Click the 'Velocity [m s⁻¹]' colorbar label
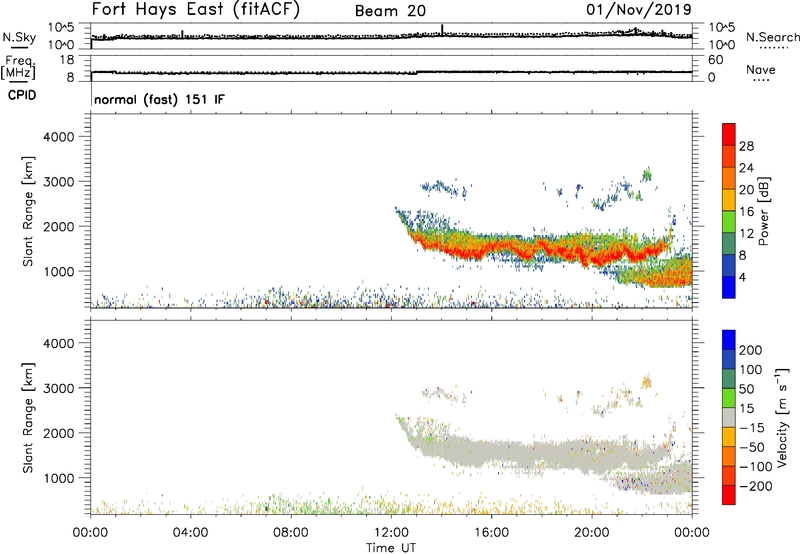 click(x=782, y=417)
